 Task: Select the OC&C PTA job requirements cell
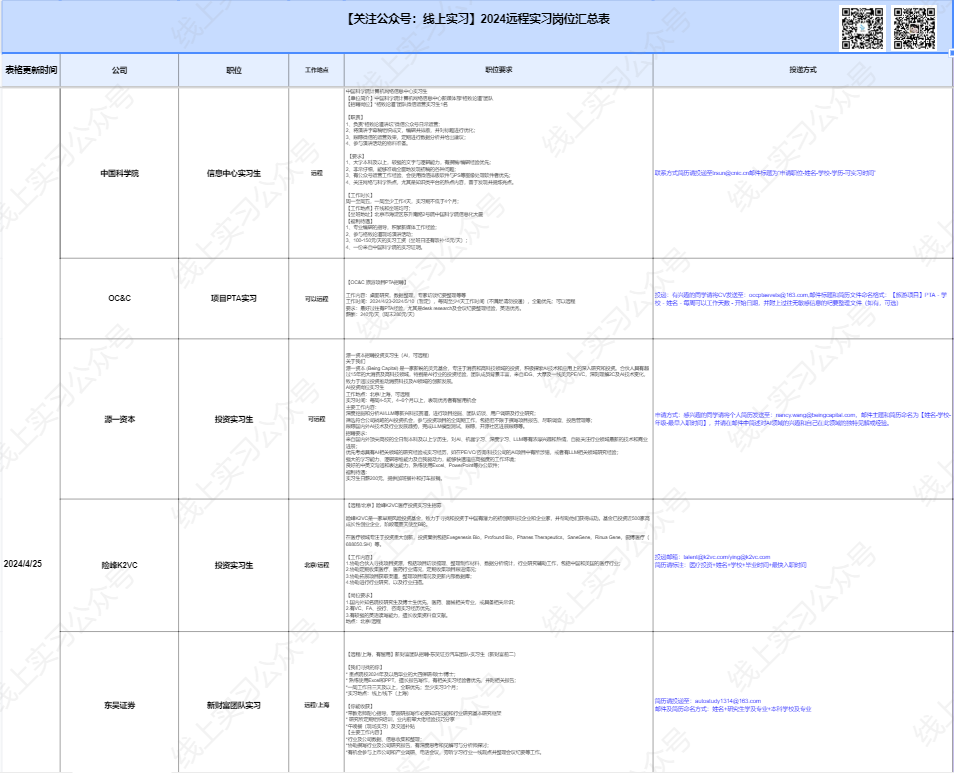click(x=499, y=299)
